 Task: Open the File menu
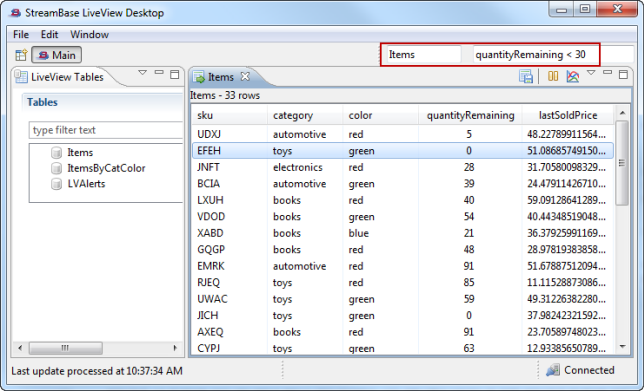21,34
